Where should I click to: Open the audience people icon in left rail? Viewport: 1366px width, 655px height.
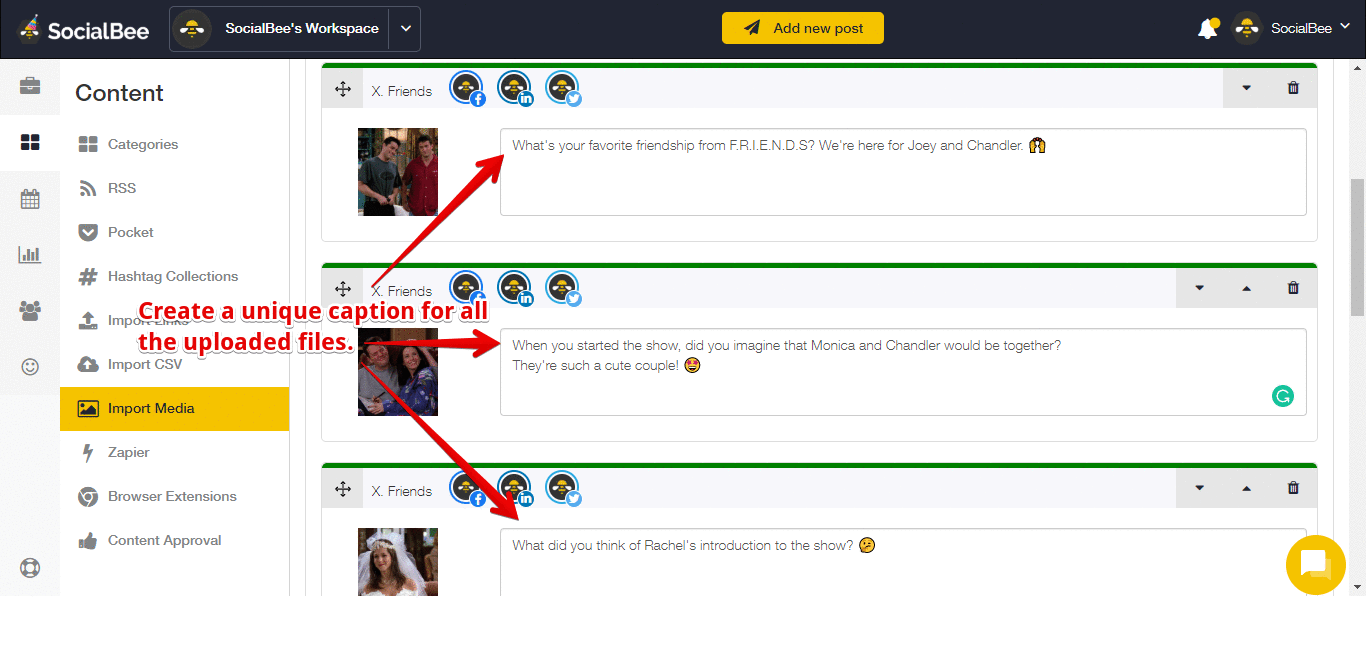30,311
